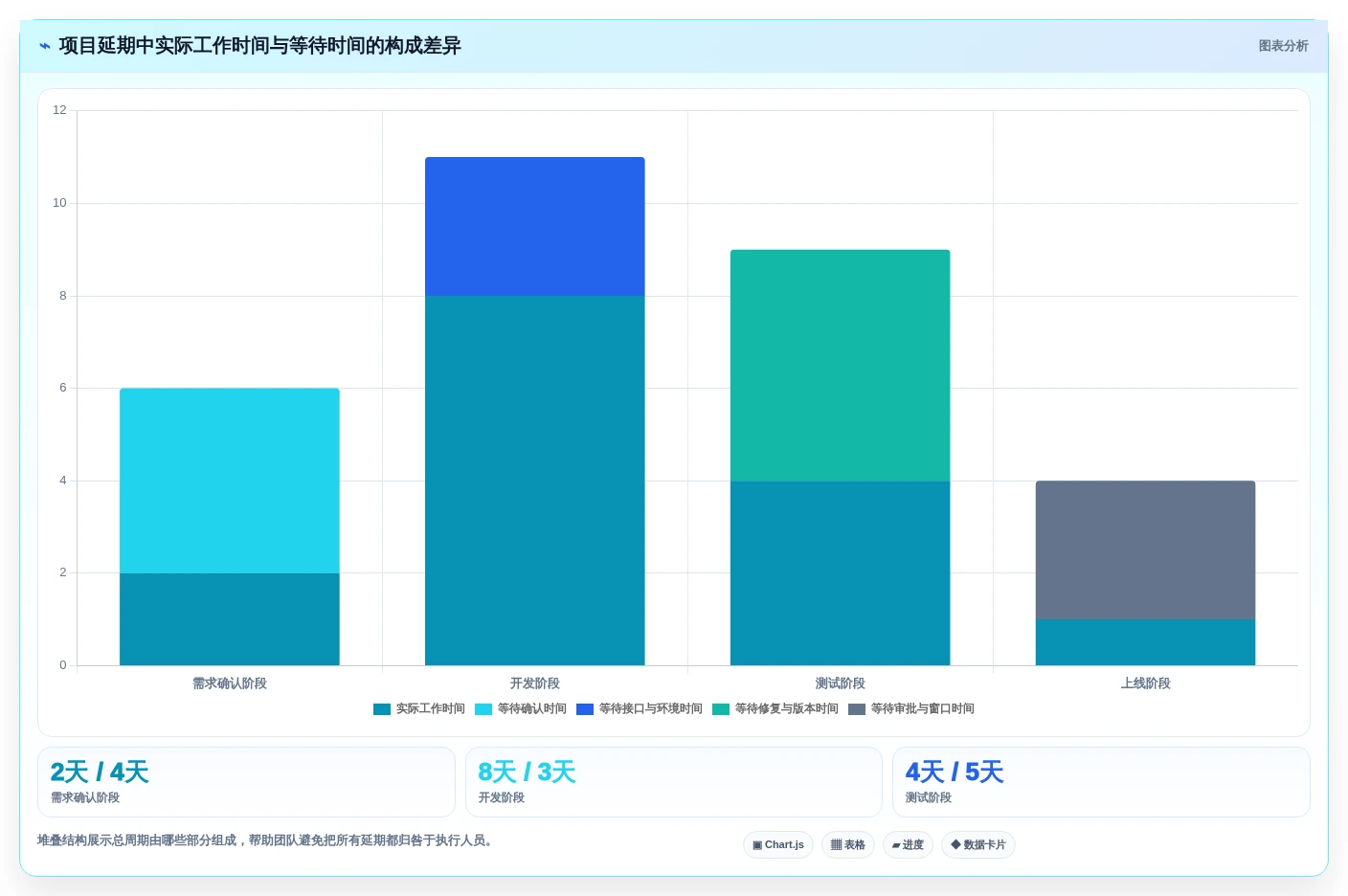Click the 数据卡片 tag chip
The image size is (1348, 896).
click(978, 845)
